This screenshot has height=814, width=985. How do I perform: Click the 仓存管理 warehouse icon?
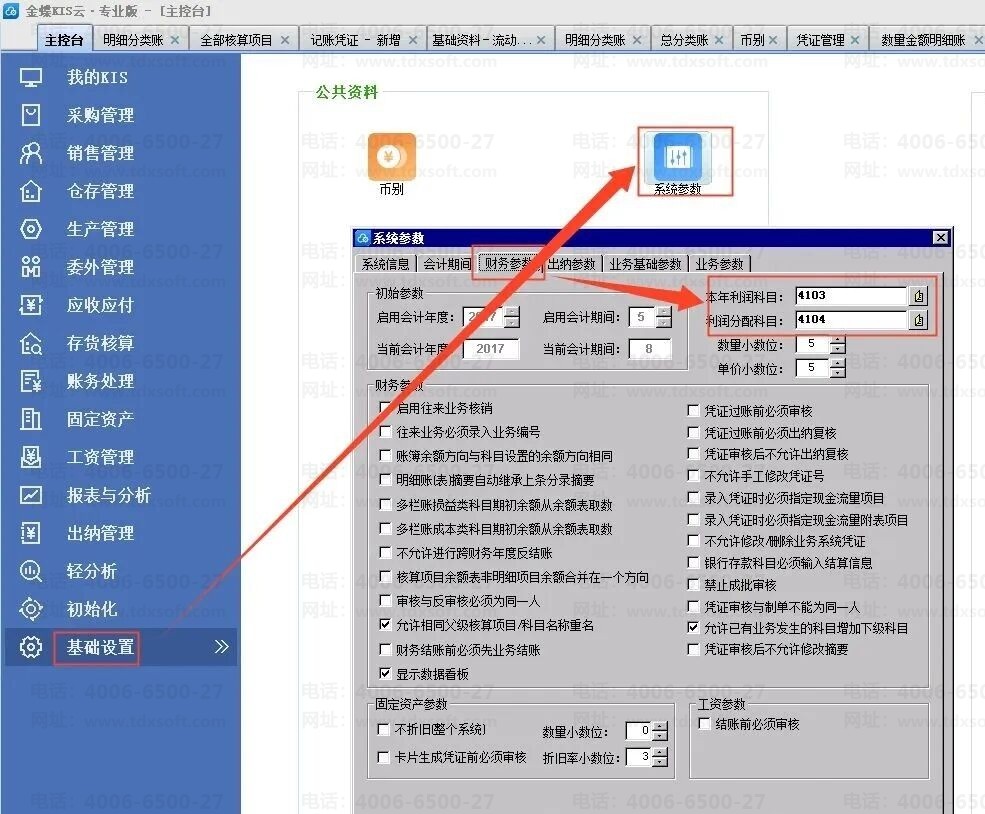tap(31, 191)
